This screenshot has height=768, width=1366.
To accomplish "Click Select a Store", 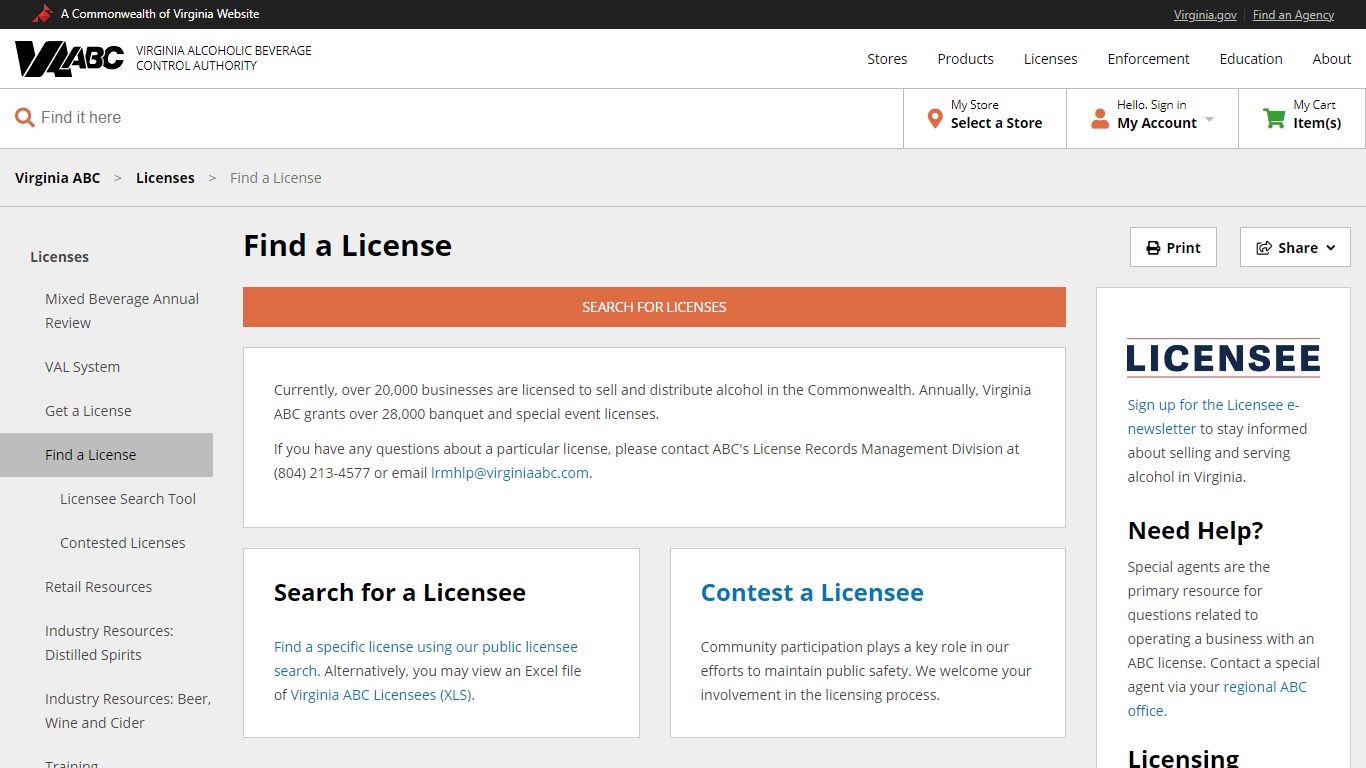I will coord(996,123).
